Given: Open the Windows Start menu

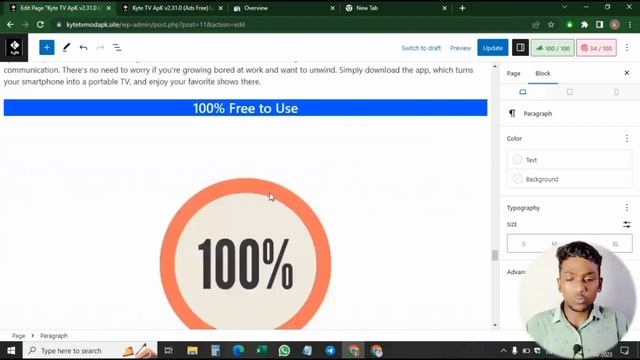Looking at the screenshot, I should [x=11, y=351].
